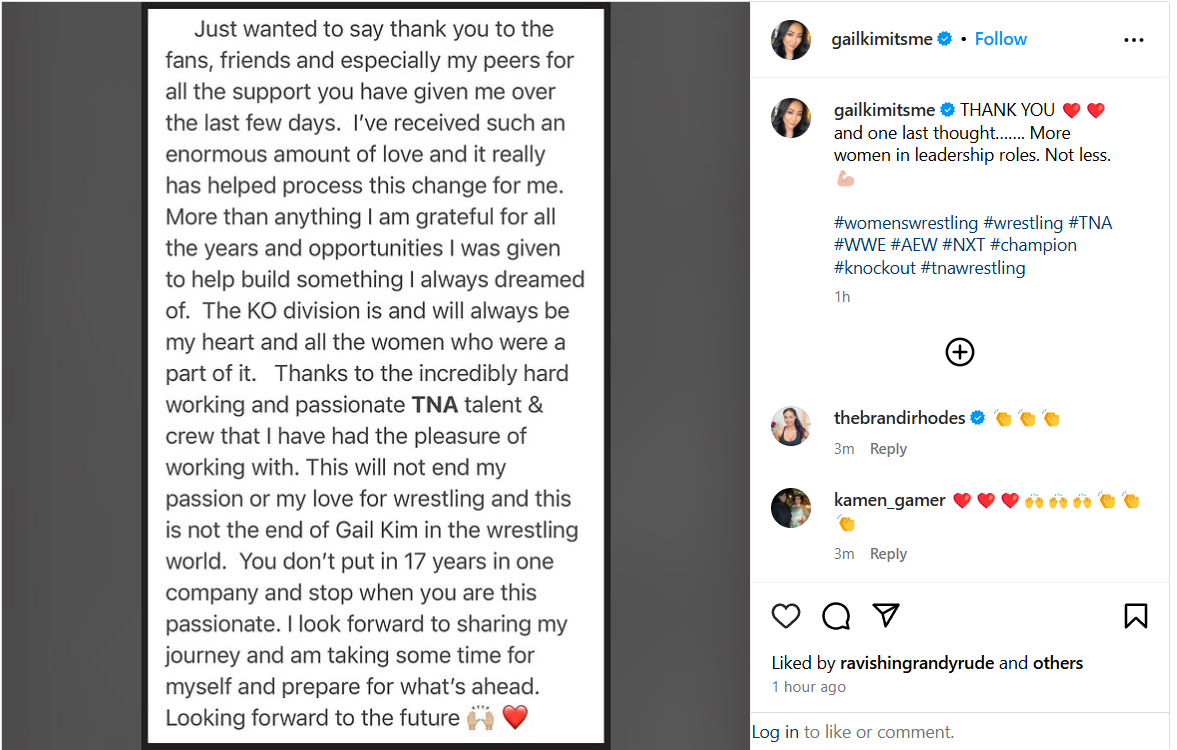Reply to kamen_gamer comment
This screenshot has height=750, width=1177.
point(888,554)
